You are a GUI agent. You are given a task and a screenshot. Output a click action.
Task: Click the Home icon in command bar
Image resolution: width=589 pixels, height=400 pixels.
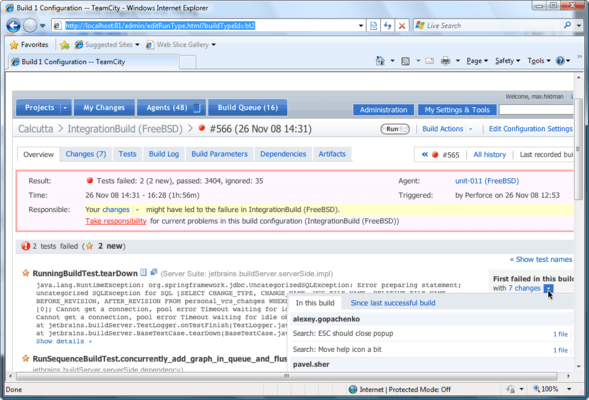(x=380, y=61)
